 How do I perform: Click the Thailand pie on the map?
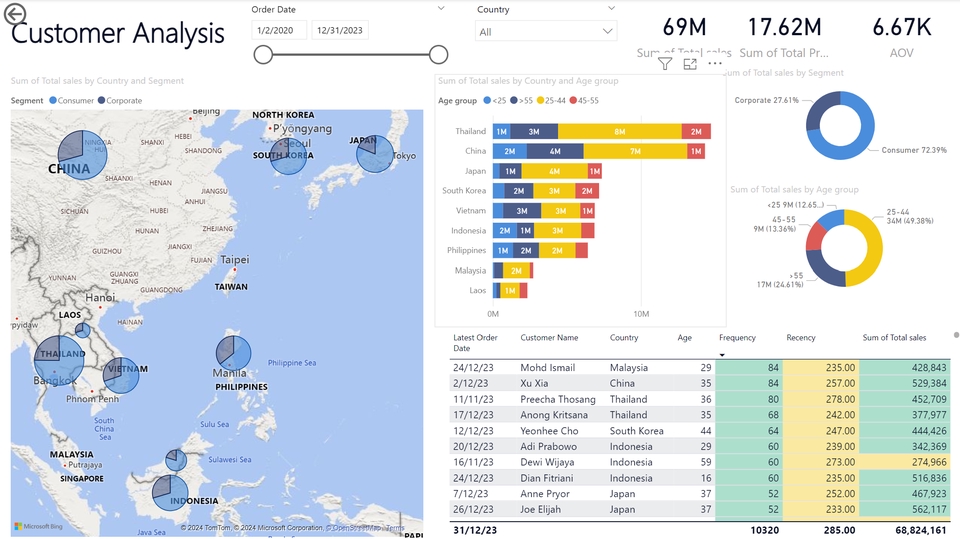pyautogui.click(x=59, y=361)
